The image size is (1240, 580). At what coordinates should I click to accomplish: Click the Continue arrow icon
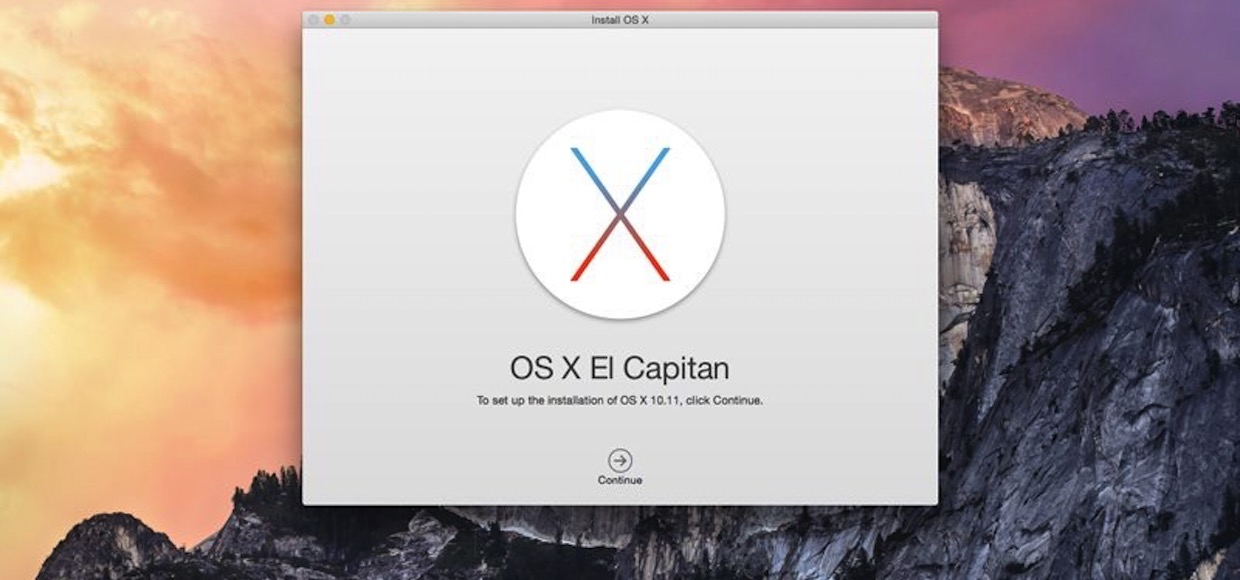tap(620, 460)
